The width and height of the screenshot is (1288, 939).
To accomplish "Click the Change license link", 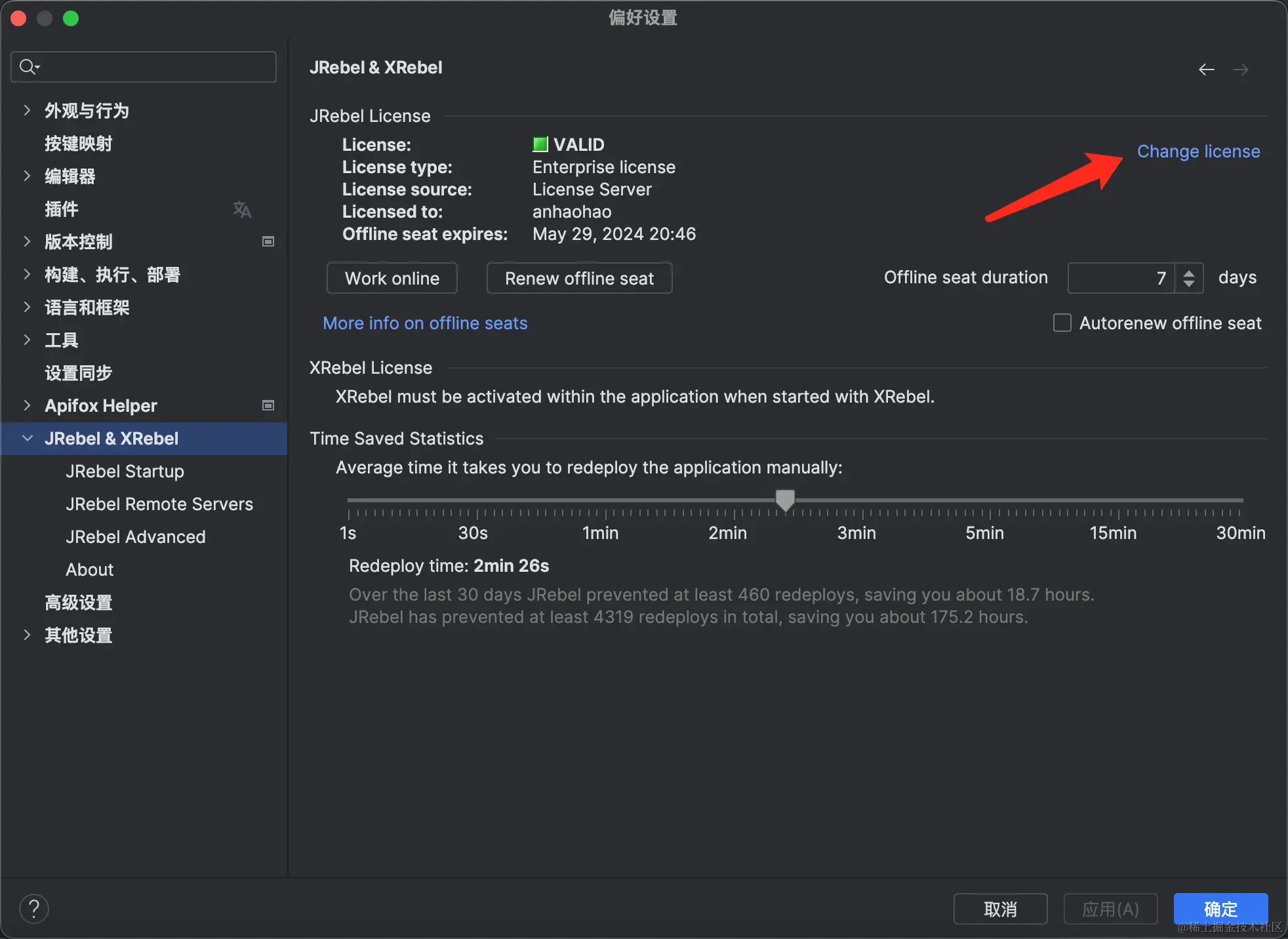I will (1198, 151).
